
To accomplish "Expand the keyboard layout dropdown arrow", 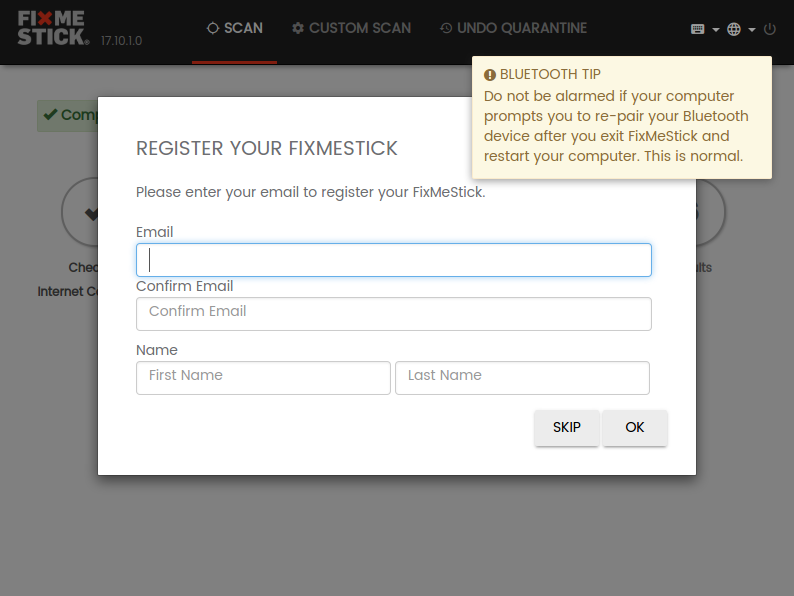I will click(716, 30).
